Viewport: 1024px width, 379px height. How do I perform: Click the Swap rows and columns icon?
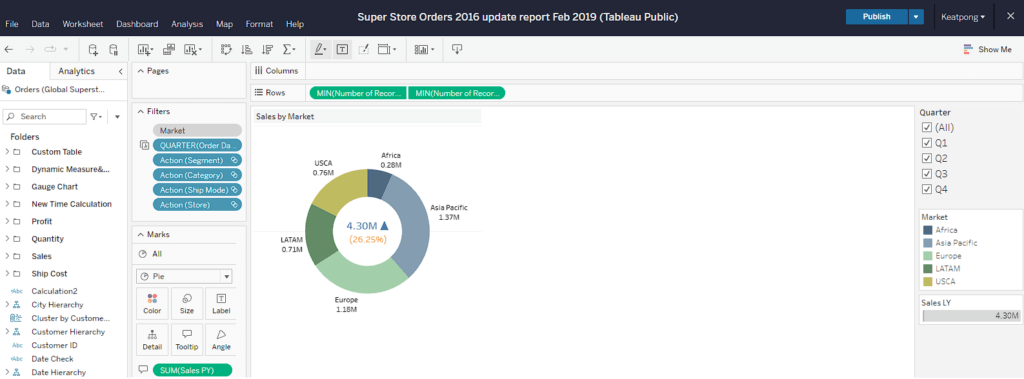227,50
